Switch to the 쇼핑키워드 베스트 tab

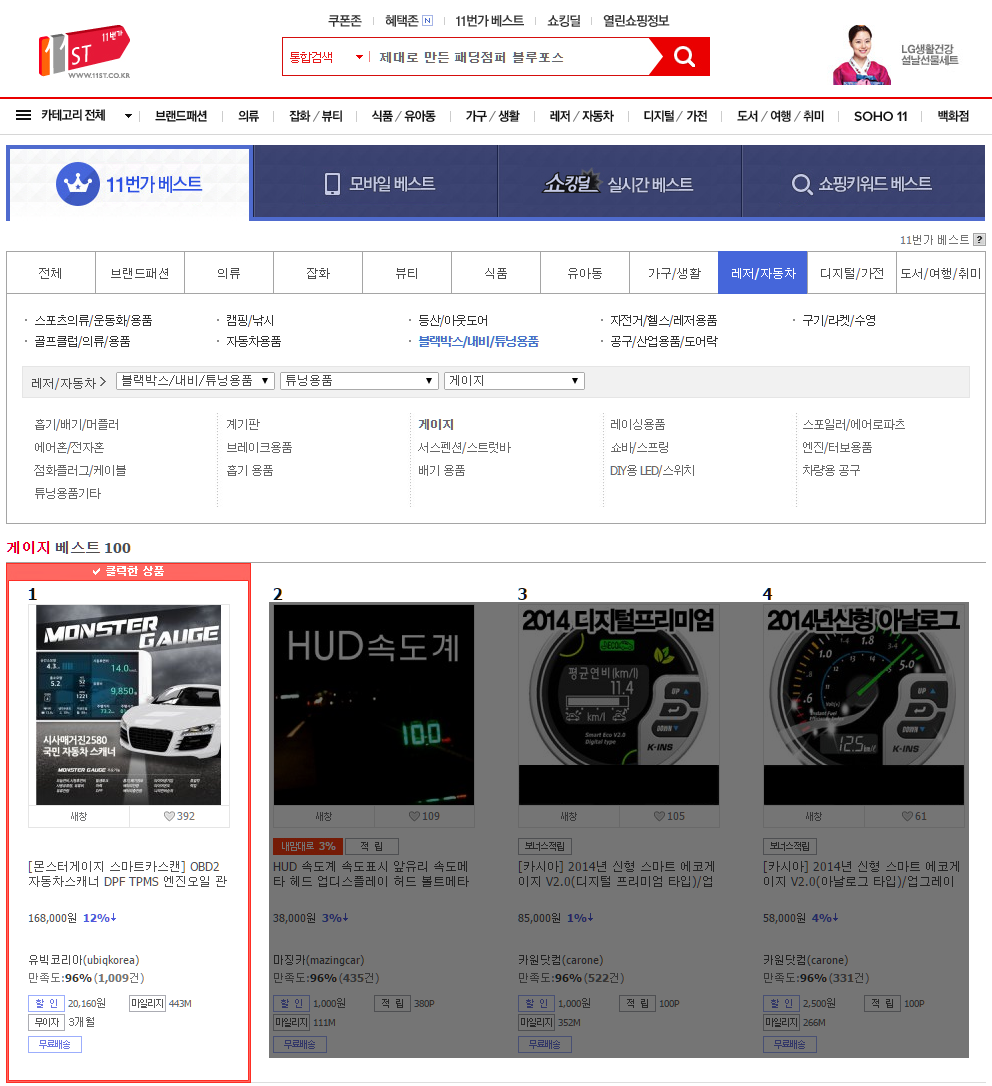pos(863,184)
